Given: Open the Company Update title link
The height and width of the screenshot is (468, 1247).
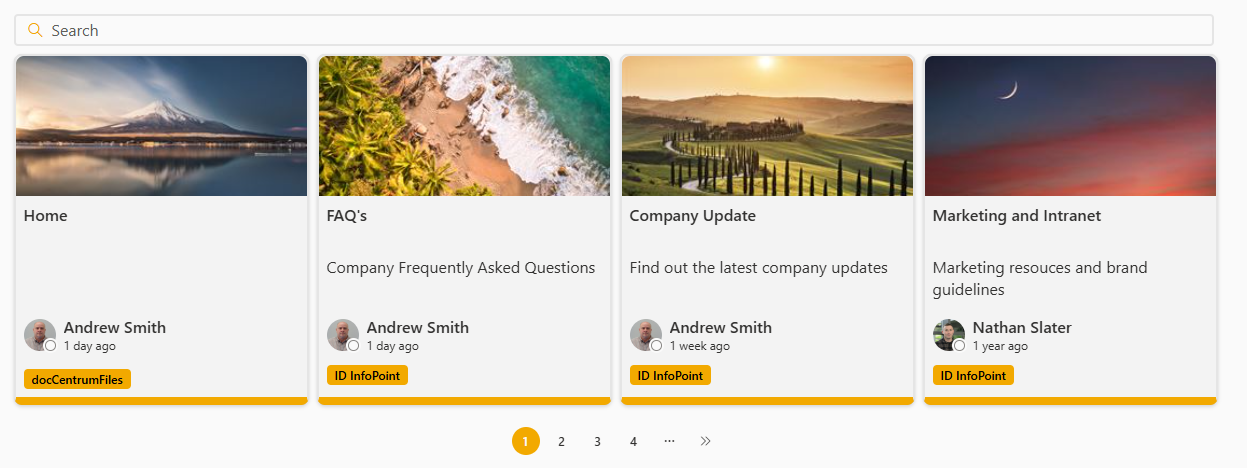Looking at the screenshot, I should click(x=693, y=216).
